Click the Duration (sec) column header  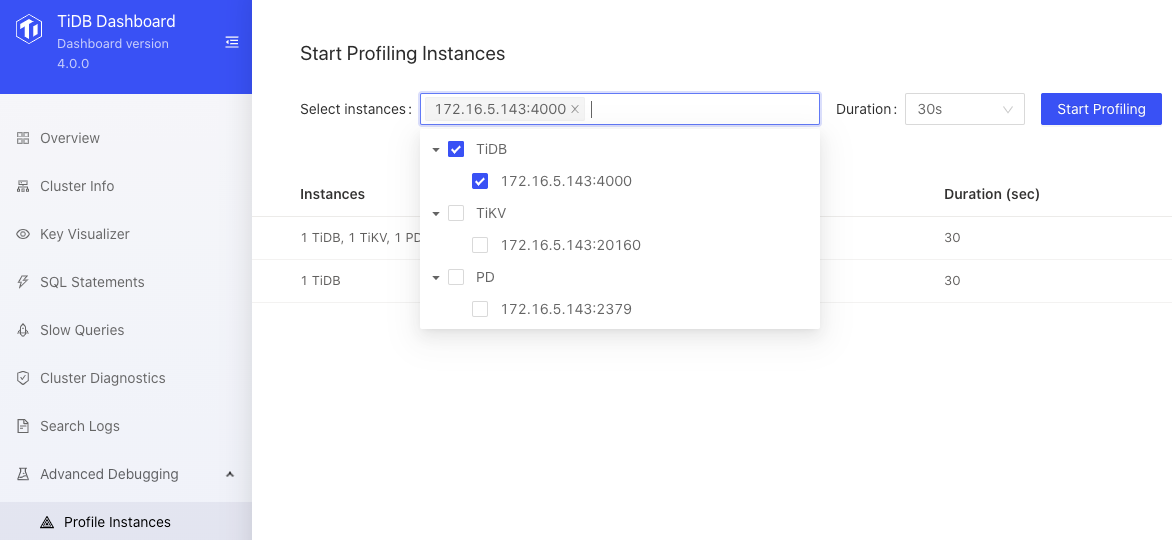[x=991, y=194]
